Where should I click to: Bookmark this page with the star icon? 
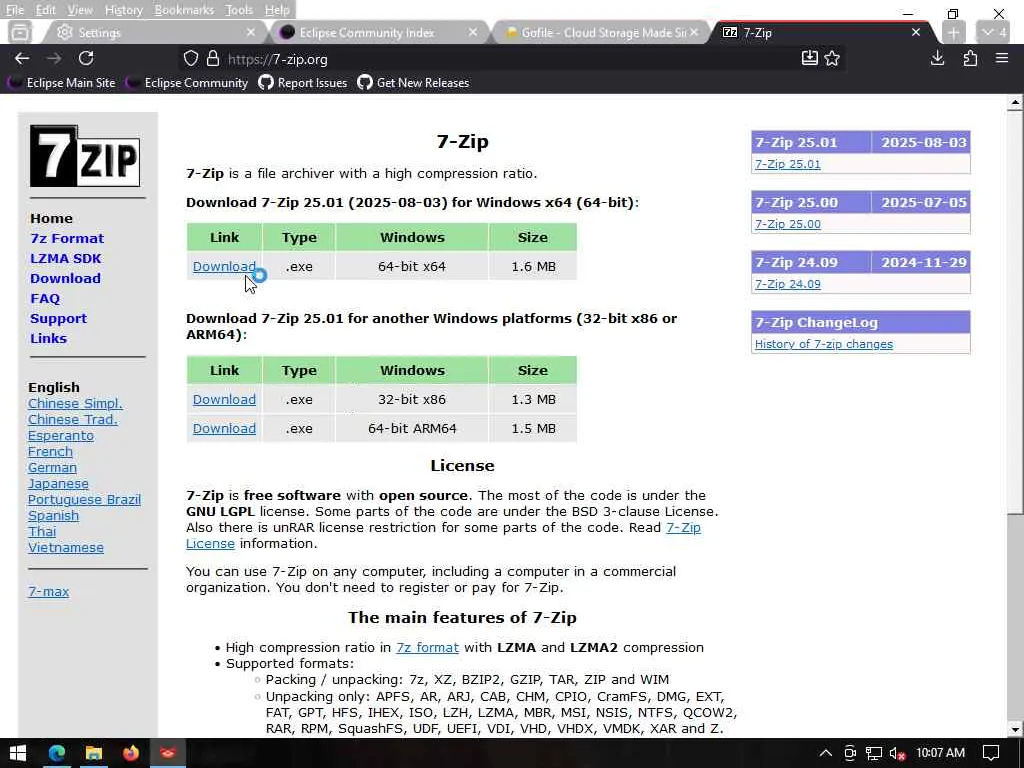coord(832,59)
